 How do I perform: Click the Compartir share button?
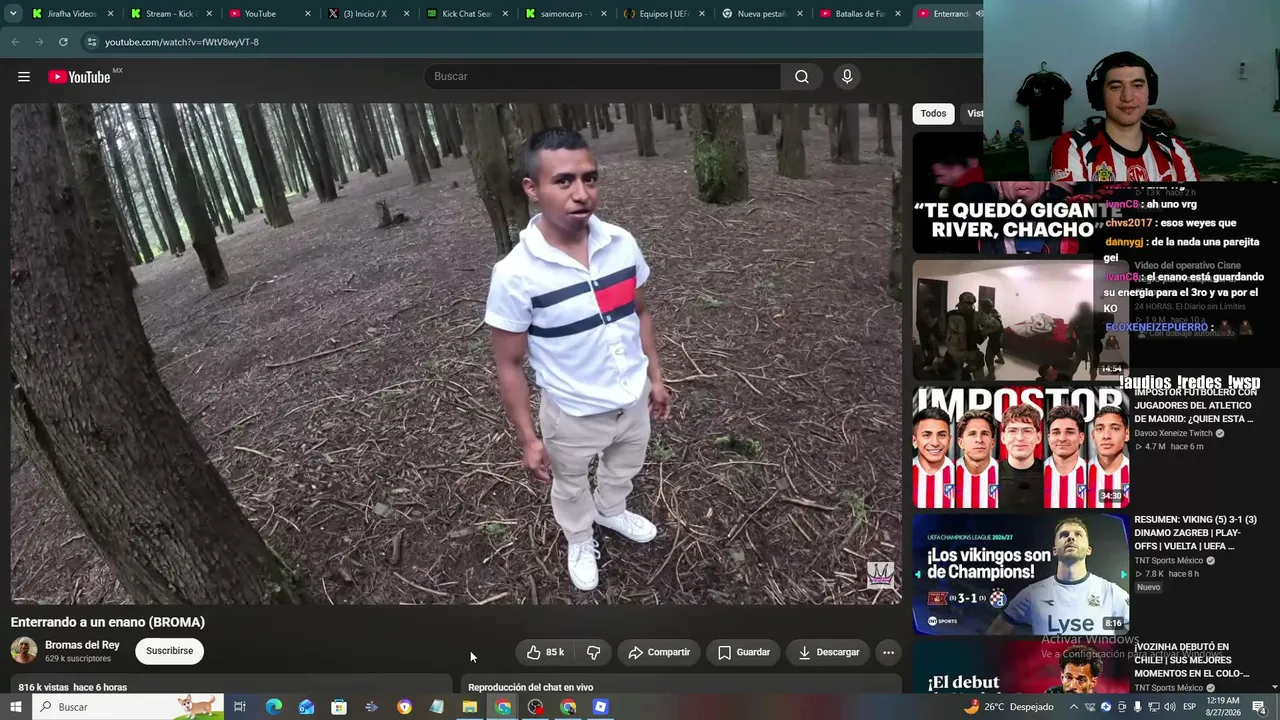[x=659, y=652]
